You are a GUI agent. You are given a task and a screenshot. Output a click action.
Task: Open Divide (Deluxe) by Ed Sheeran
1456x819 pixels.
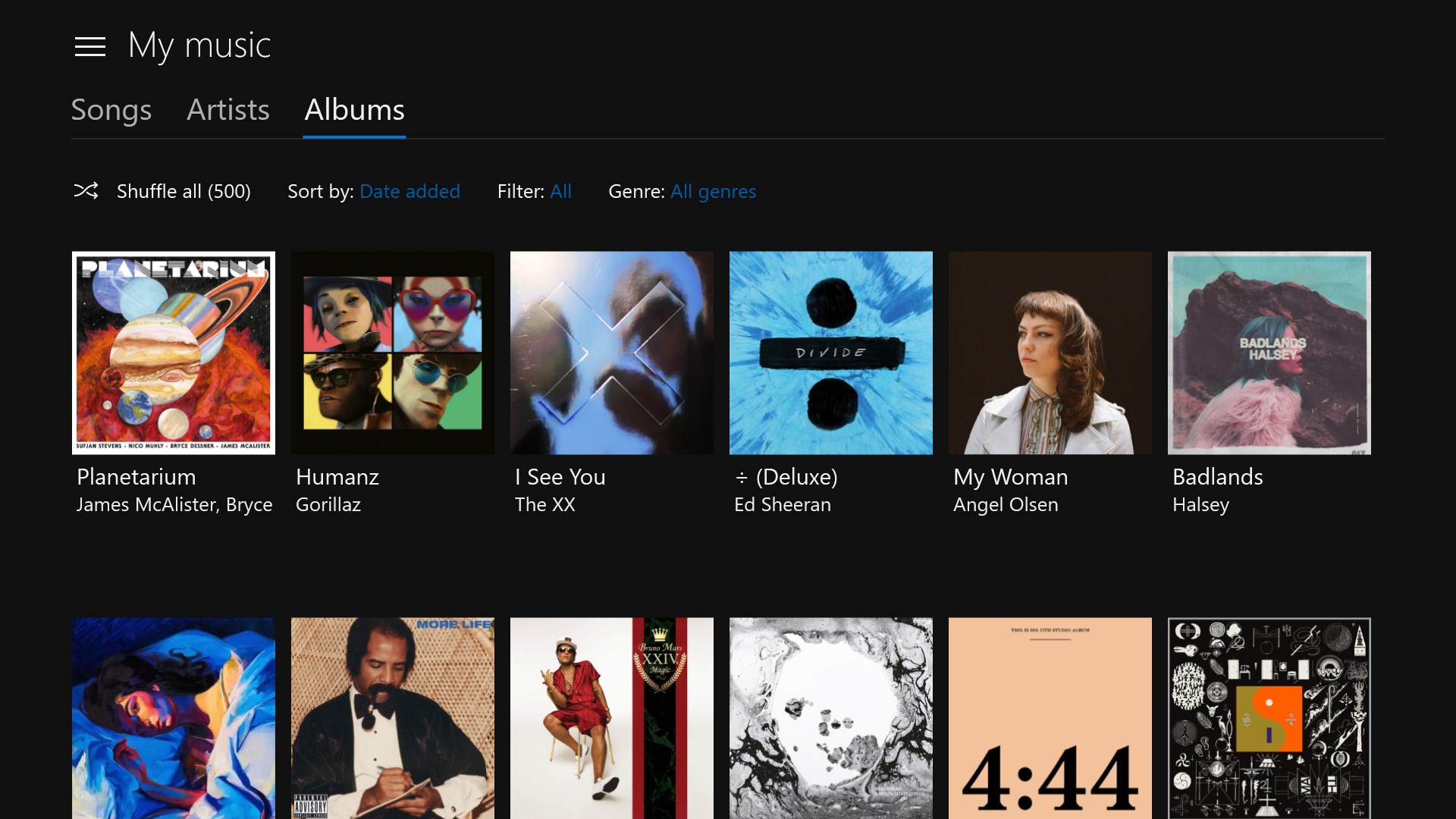pyautogui.click(x=830, y=353)
